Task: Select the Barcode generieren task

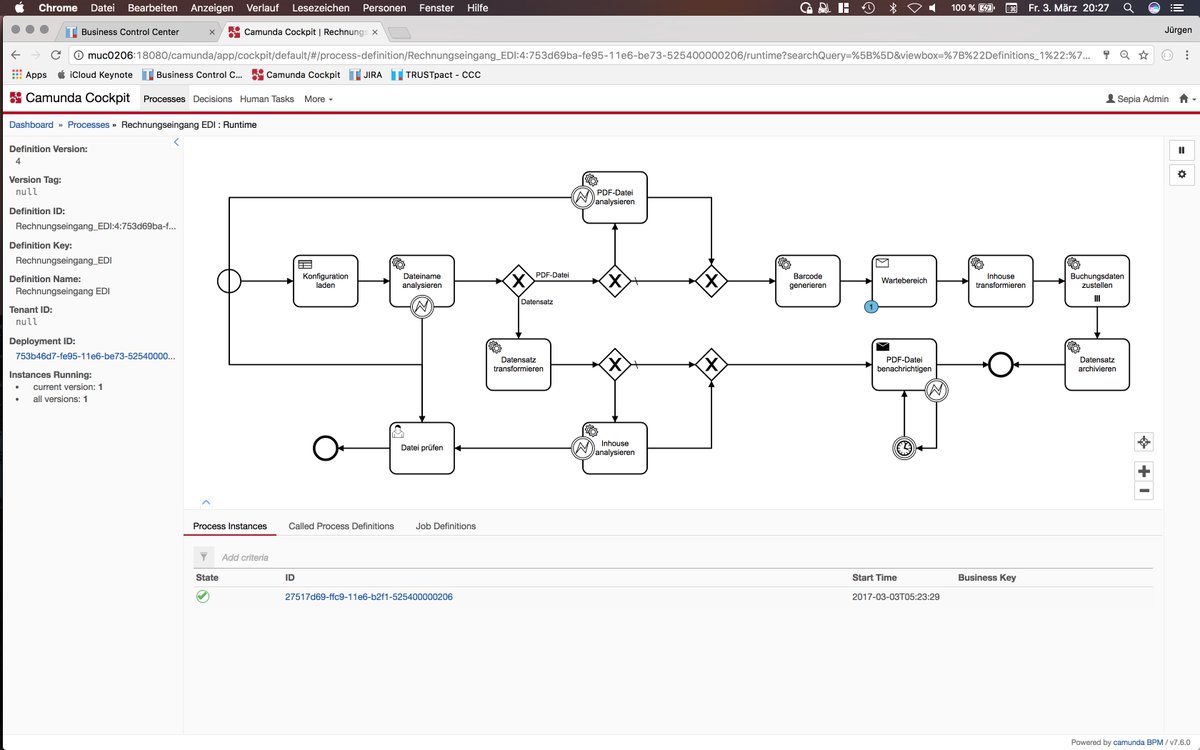Action: tap(808, 280)
